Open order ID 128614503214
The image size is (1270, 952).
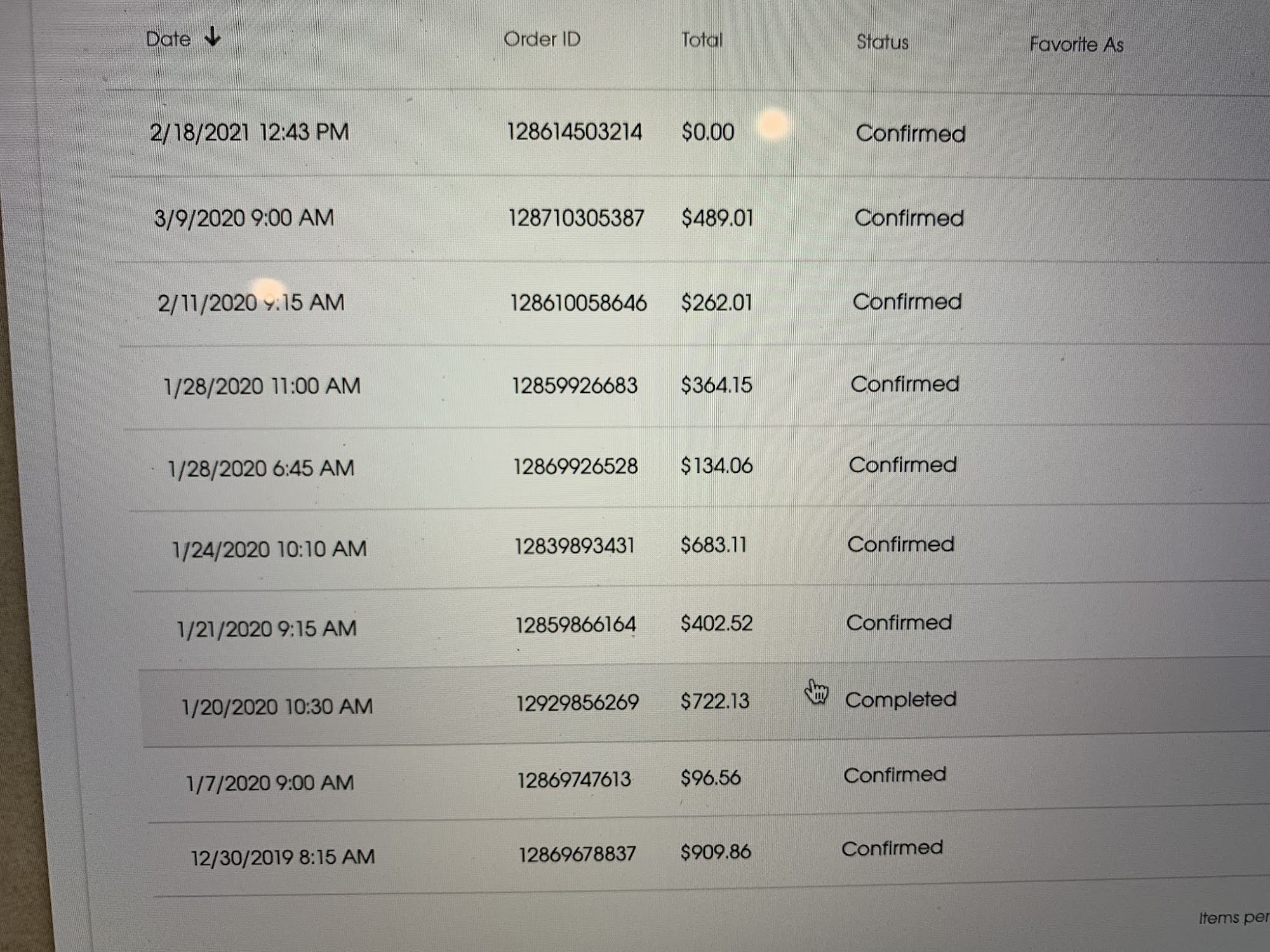tap(574, 132)
